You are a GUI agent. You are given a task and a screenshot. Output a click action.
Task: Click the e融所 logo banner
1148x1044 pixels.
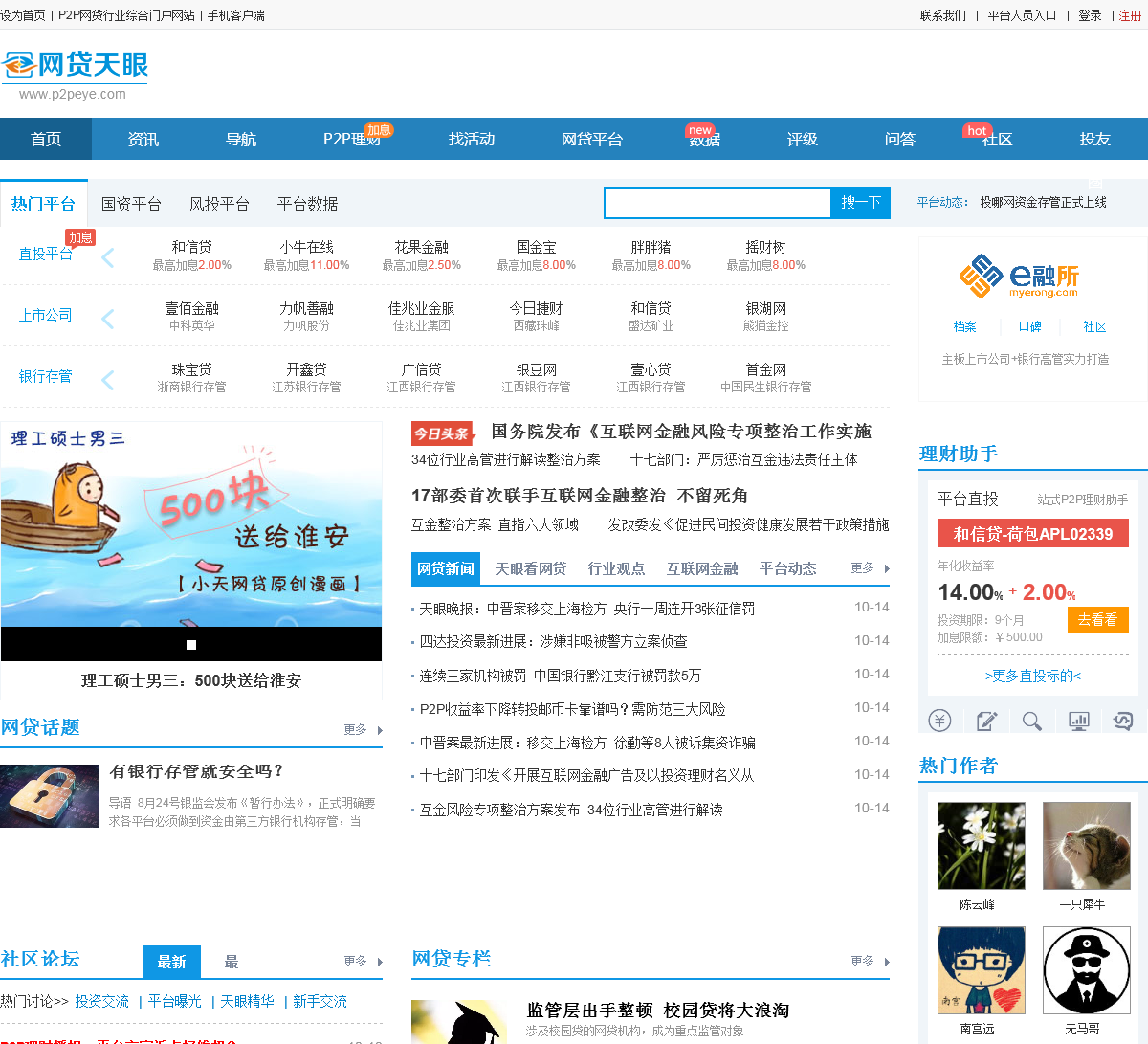(x=1020, y=277)
